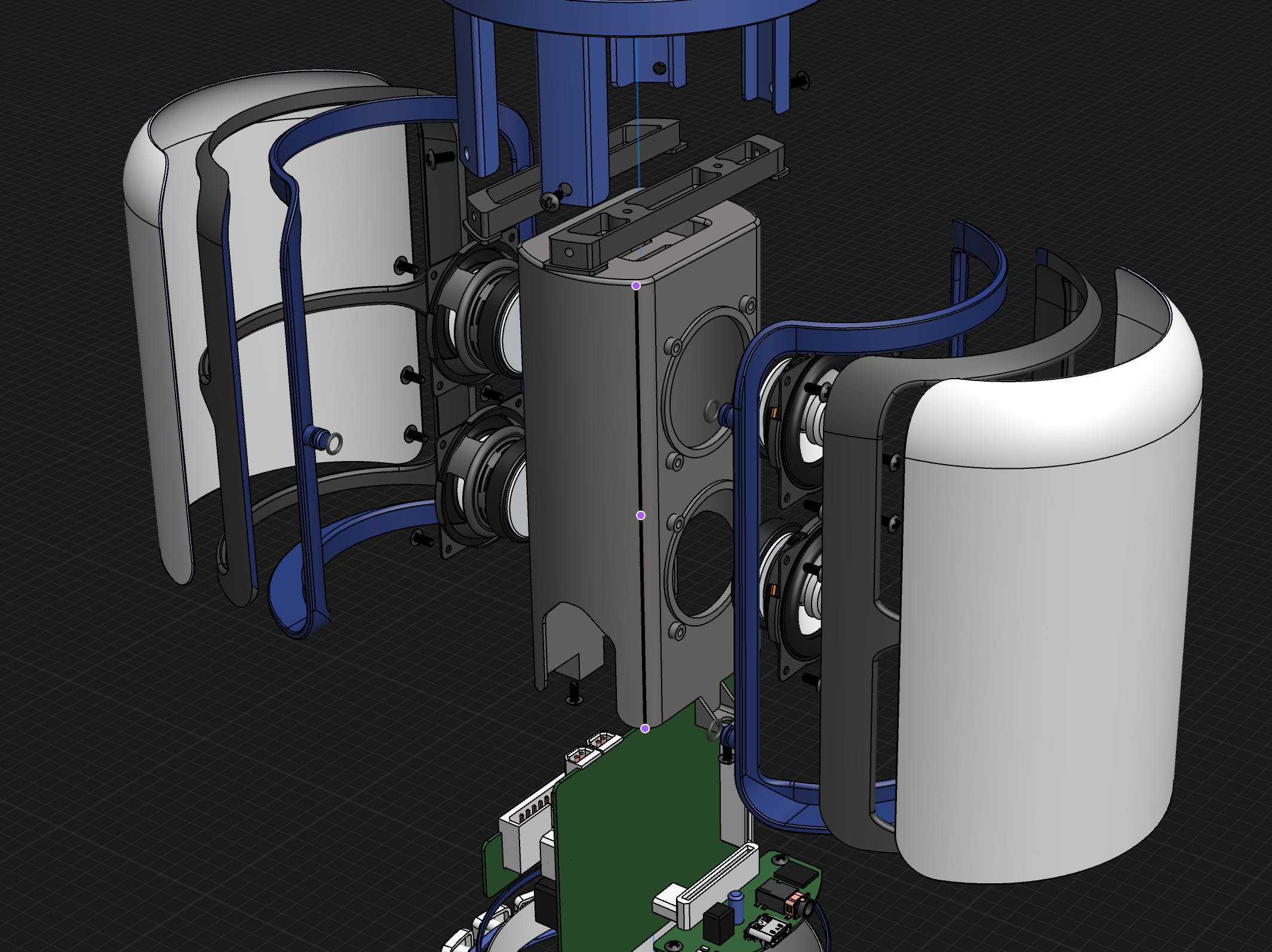Select the Phillips screw on blue bracket

coord(551,201)
